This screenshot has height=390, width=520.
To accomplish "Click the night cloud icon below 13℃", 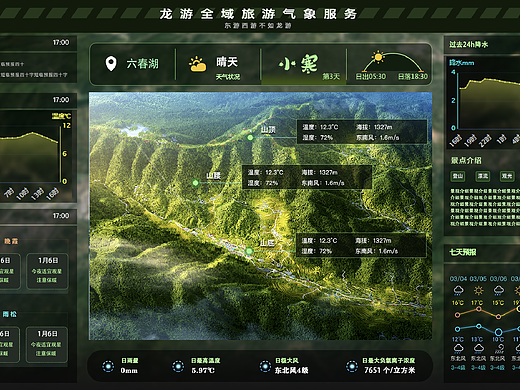I will click(478, 349).
